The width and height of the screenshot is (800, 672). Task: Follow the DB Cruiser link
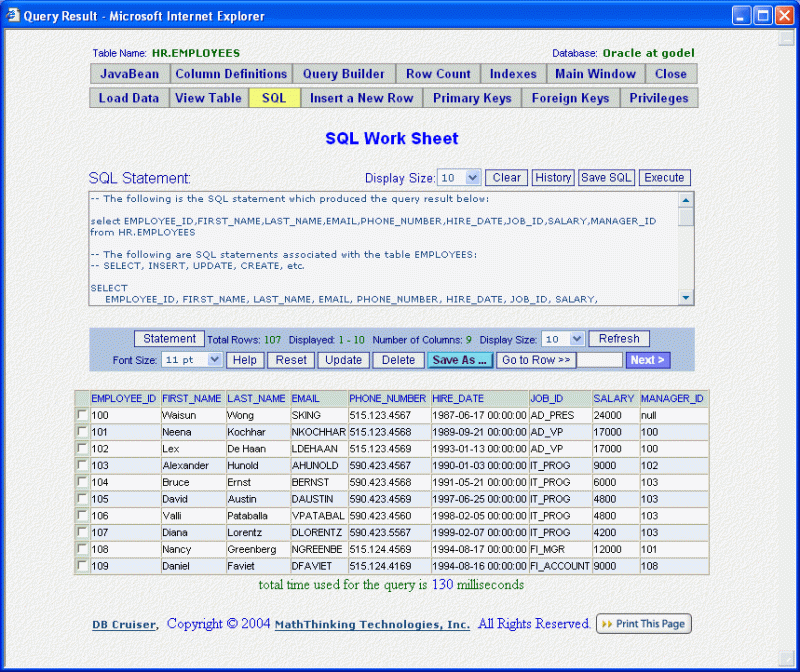click(x=122, y=623)
